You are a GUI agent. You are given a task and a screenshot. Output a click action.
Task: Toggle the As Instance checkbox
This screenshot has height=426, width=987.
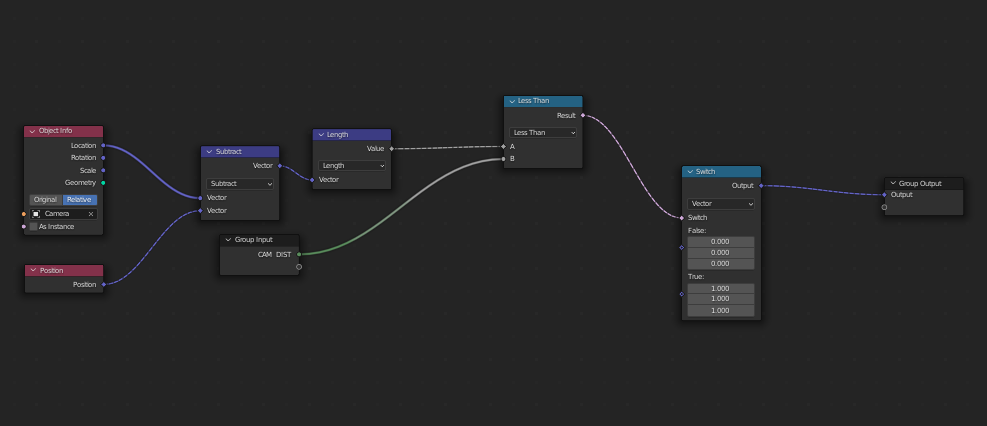[x=33, y=227]
